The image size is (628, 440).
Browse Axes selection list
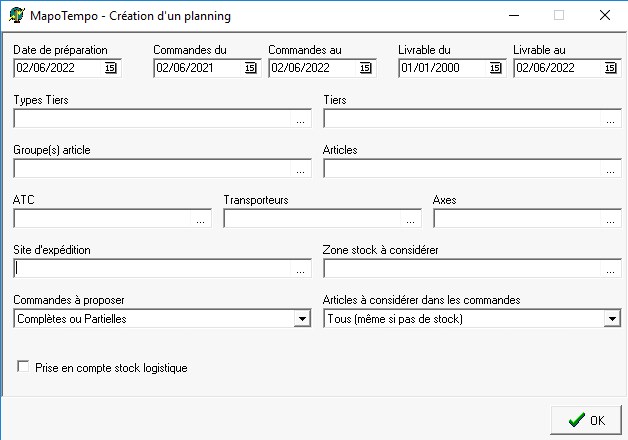(611, 219)
